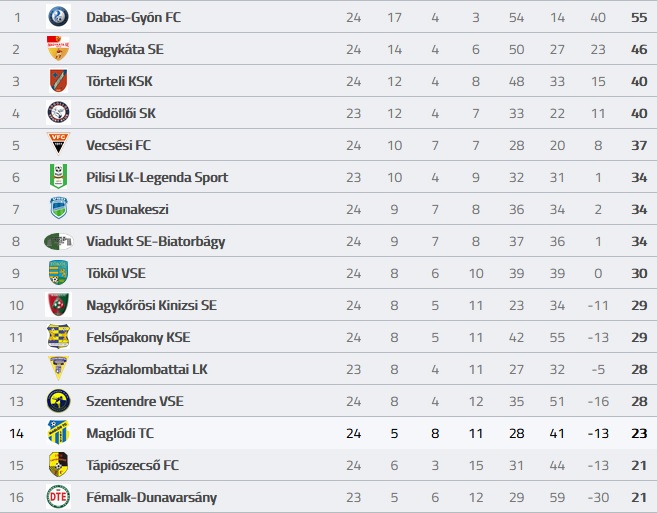The height and width of the screenshot is (513, 657).
Task: Click the Szentendre VSE round yellow badge
Action: tap(58, 401)
